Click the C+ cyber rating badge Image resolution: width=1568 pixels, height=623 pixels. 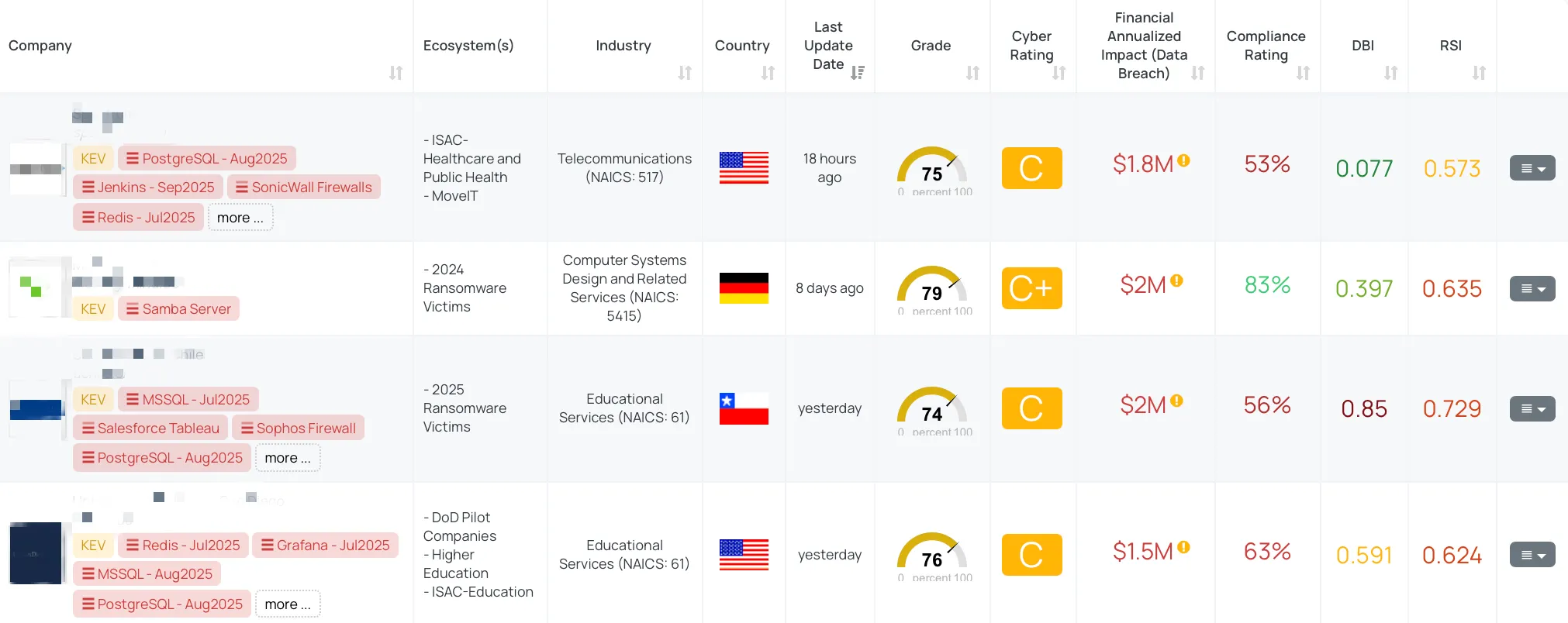tap(1031, 288)
